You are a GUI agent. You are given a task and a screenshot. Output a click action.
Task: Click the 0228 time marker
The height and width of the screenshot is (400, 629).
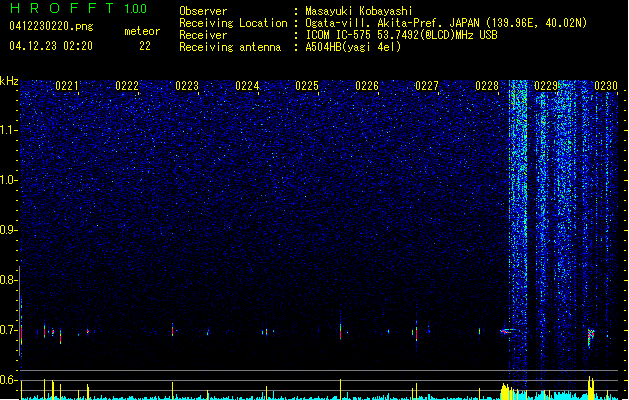click(487, 86)
